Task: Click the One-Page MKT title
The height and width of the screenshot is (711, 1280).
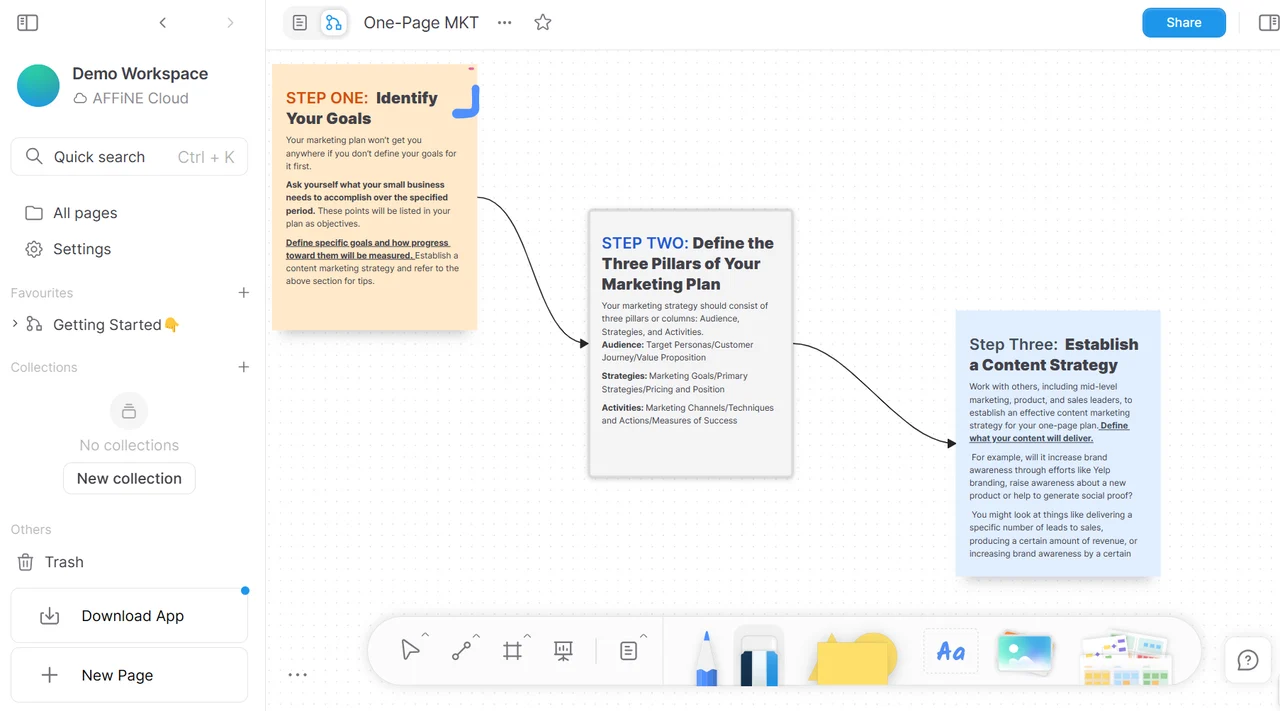Action: pyautogui.click(x=421, y=22)
